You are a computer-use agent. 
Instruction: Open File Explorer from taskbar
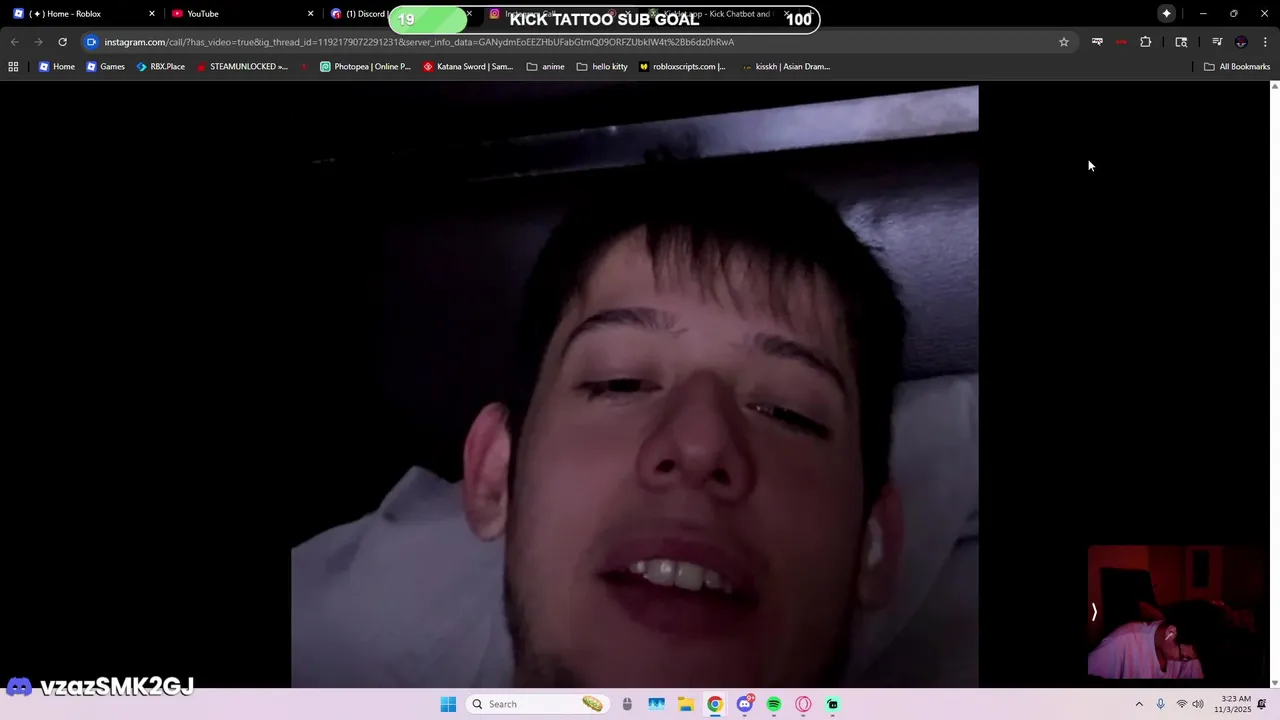click(x=686, y=704)
